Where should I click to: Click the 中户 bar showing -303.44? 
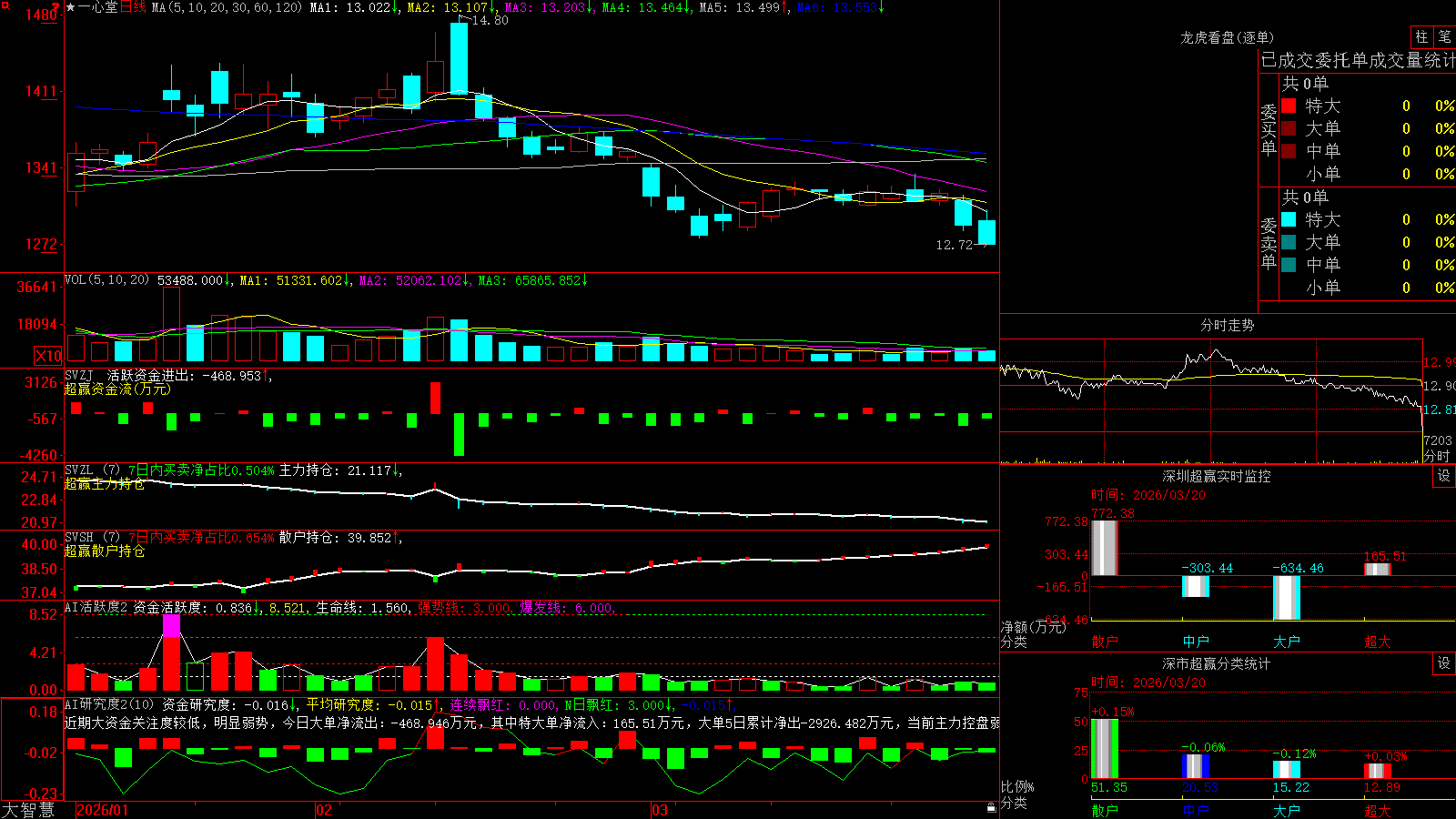(1195, 586)
